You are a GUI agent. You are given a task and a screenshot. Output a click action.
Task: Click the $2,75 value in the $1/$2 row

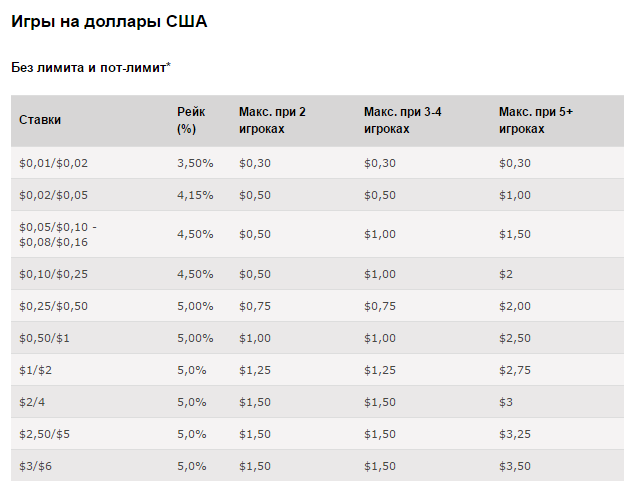pos(515,370)
